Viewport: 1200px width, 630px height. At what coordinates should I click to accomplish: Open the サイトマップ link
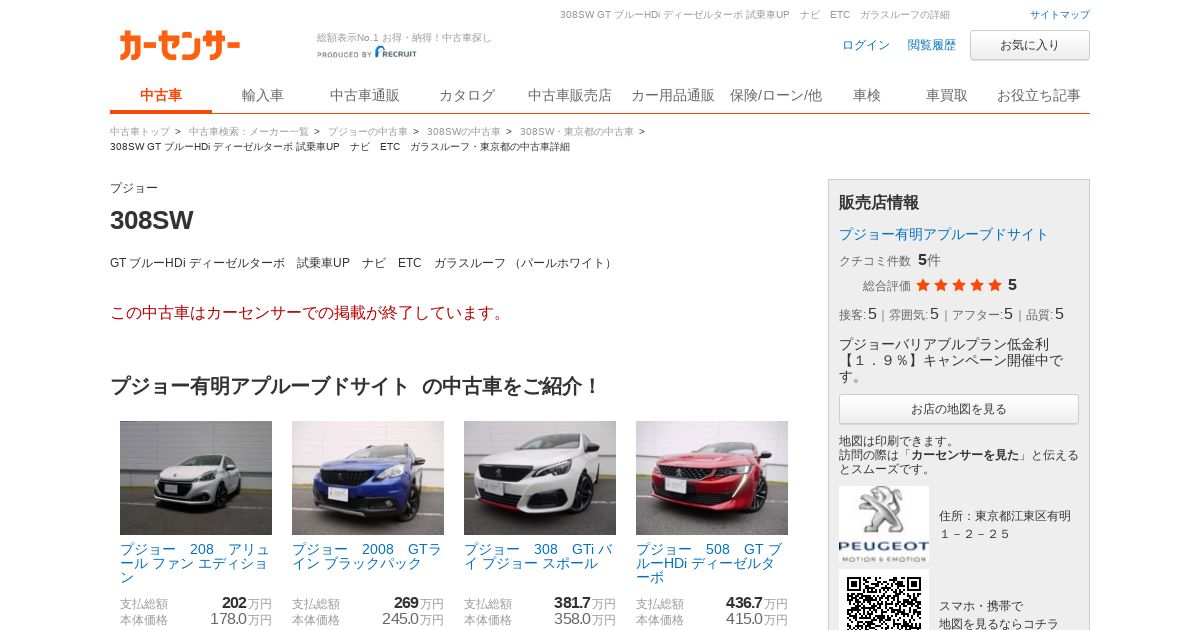coord(1060,15)
